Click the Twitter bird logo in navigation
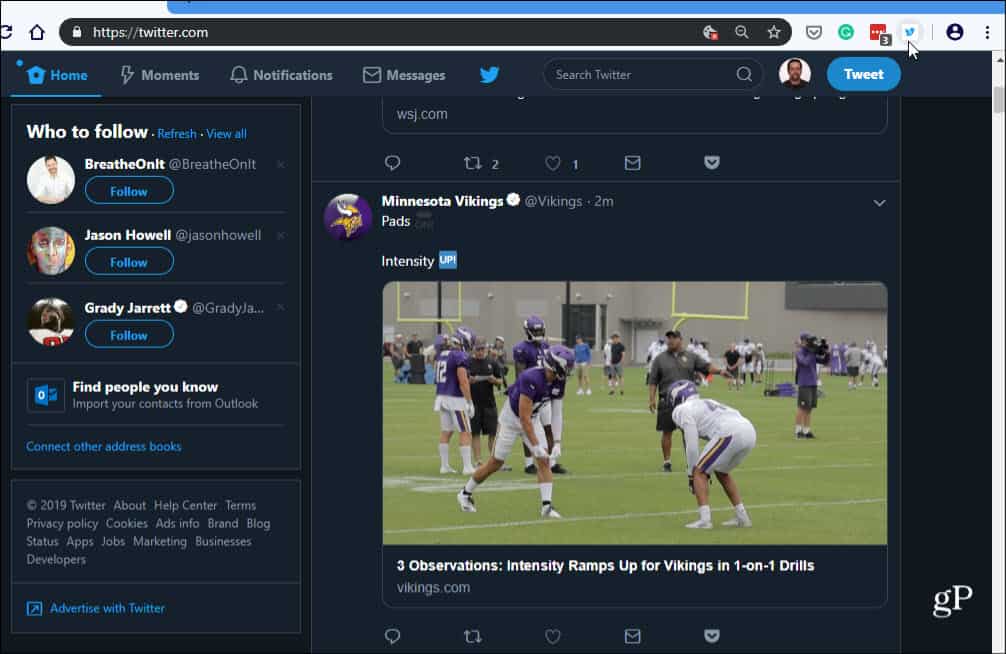The width and height of the screenshot is (1006, 654). click(490, 75)
